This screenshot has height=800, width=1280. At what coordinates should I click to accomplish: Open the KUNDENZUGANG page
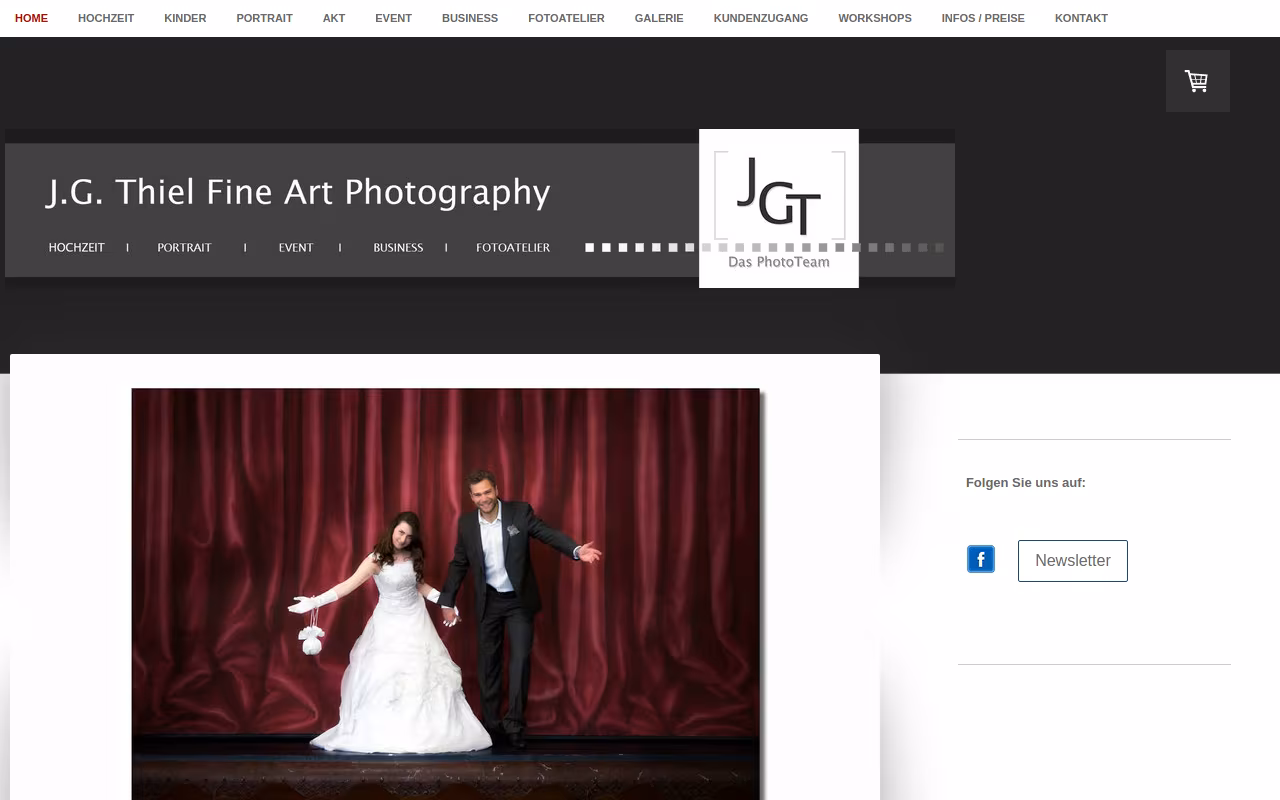[x=761, y=18]
